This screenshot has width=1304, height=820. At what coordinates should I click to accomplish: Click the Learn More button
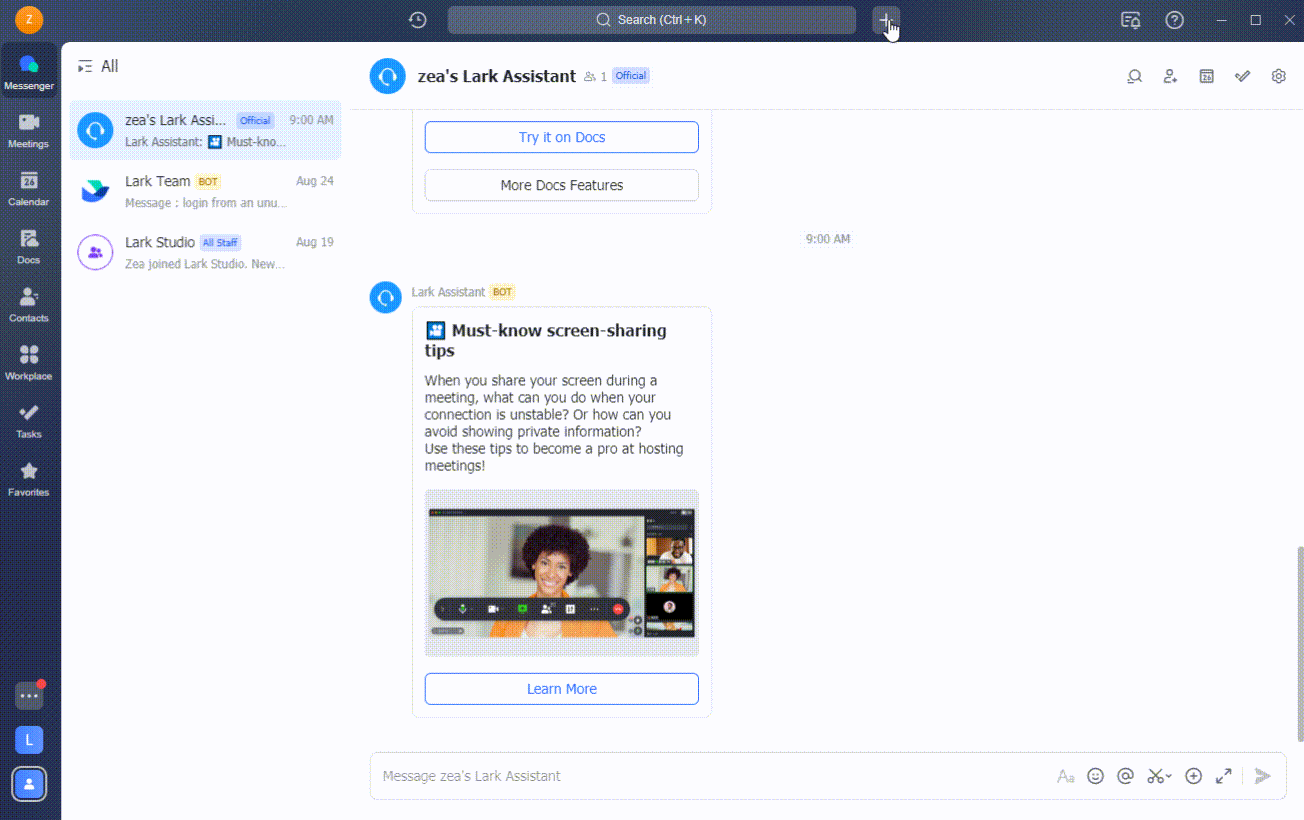[x=561, y=689]
